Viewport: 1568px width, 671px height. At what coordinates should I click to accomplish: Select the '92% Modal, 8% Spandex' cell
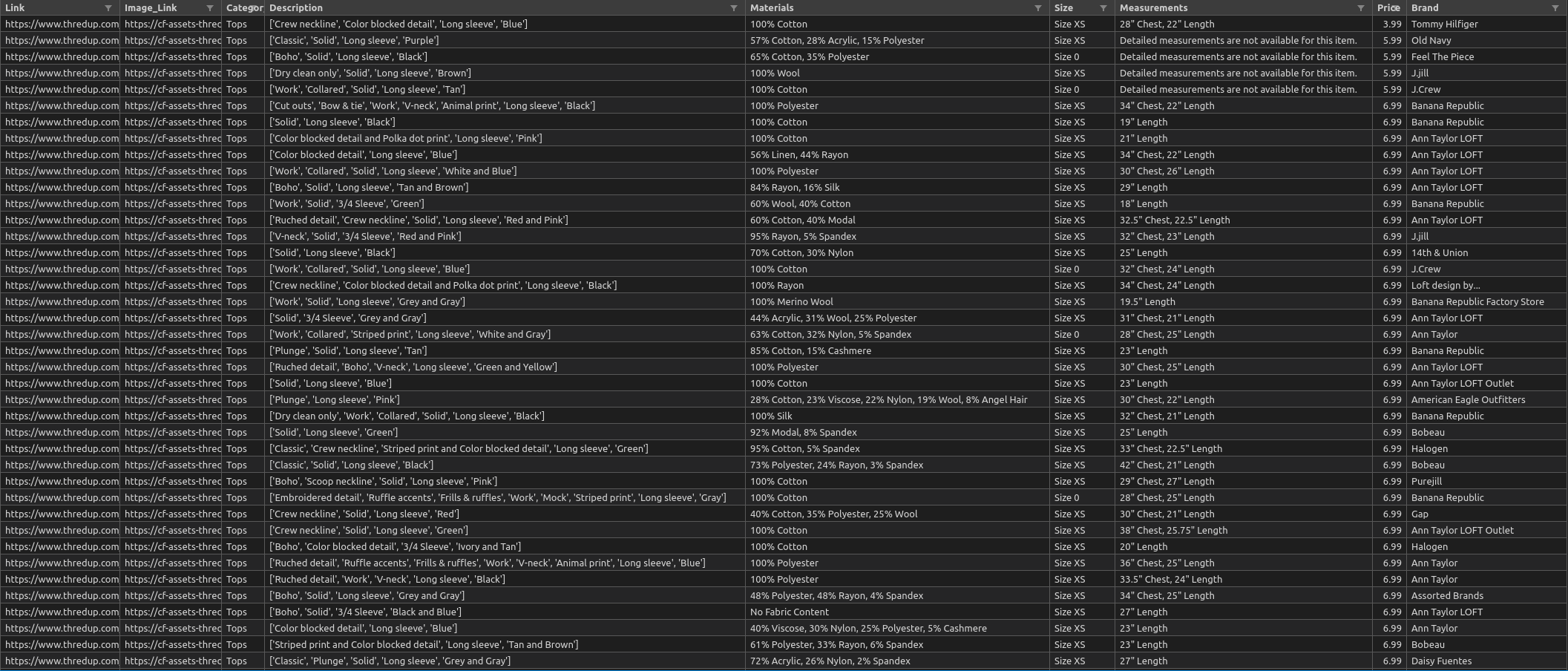pyautogui.click(x=897, y=433)
